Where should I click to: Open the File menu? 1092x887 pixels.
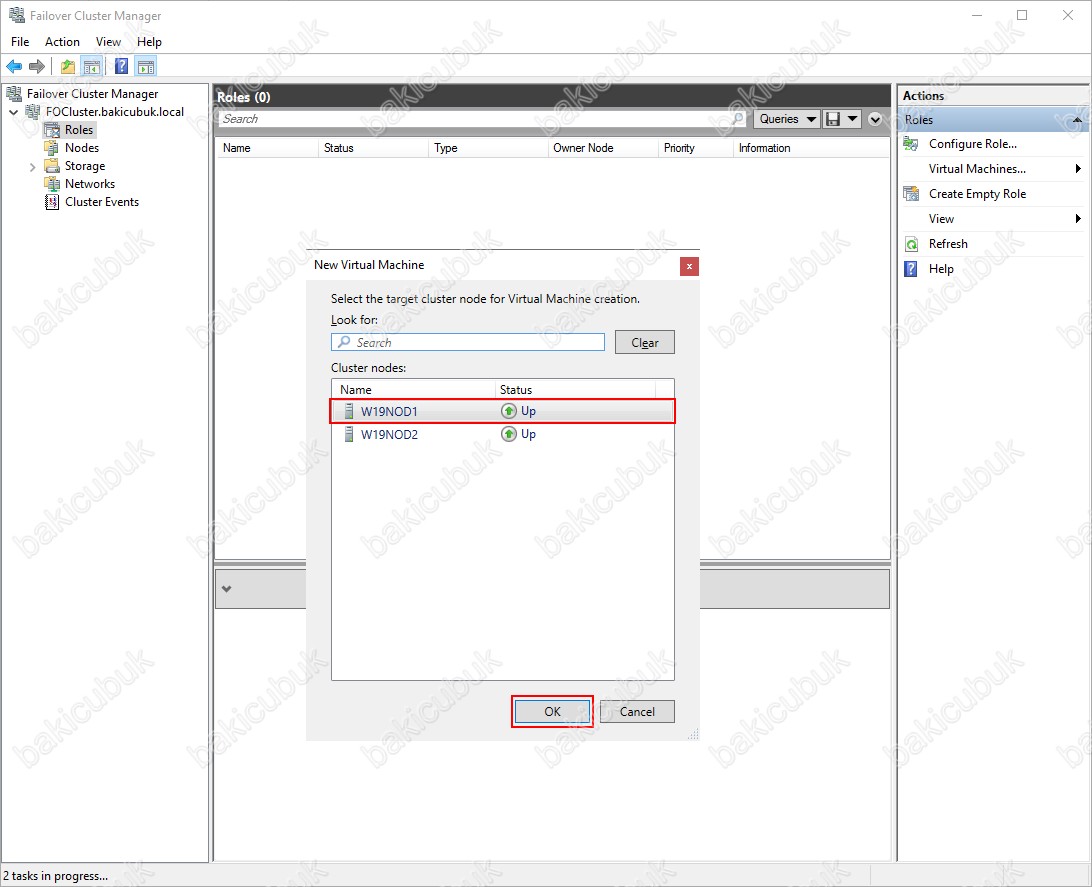coord(20,42)
